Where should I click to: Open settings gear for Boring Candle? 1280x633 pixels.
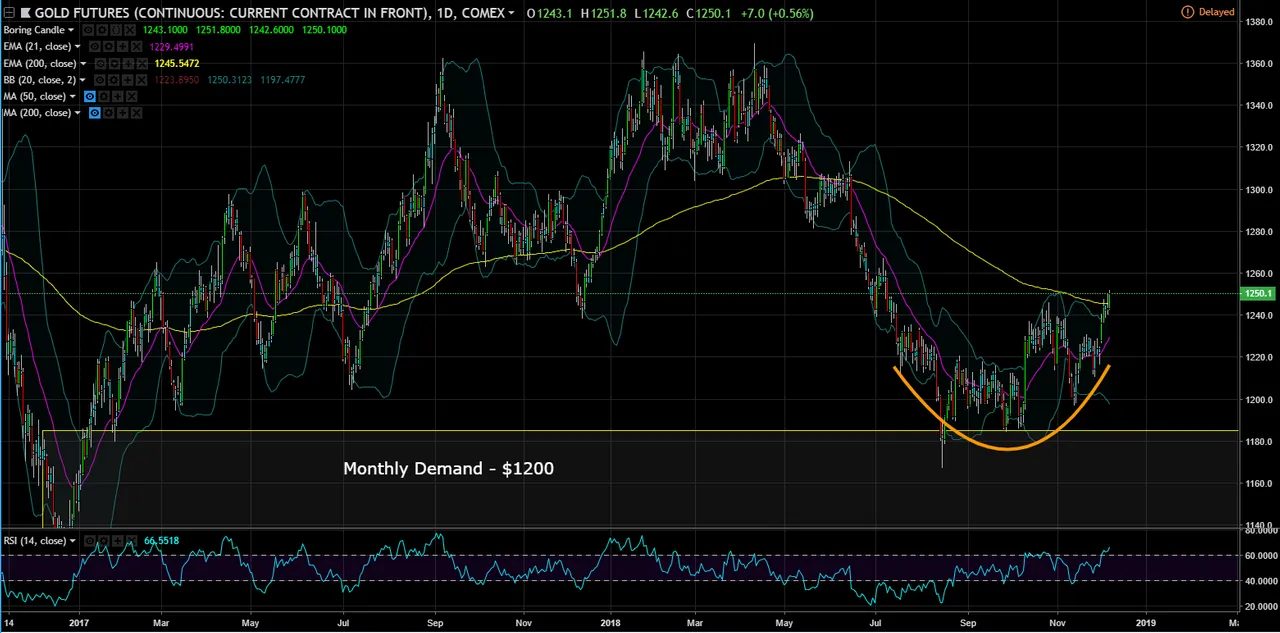(103, 30)
